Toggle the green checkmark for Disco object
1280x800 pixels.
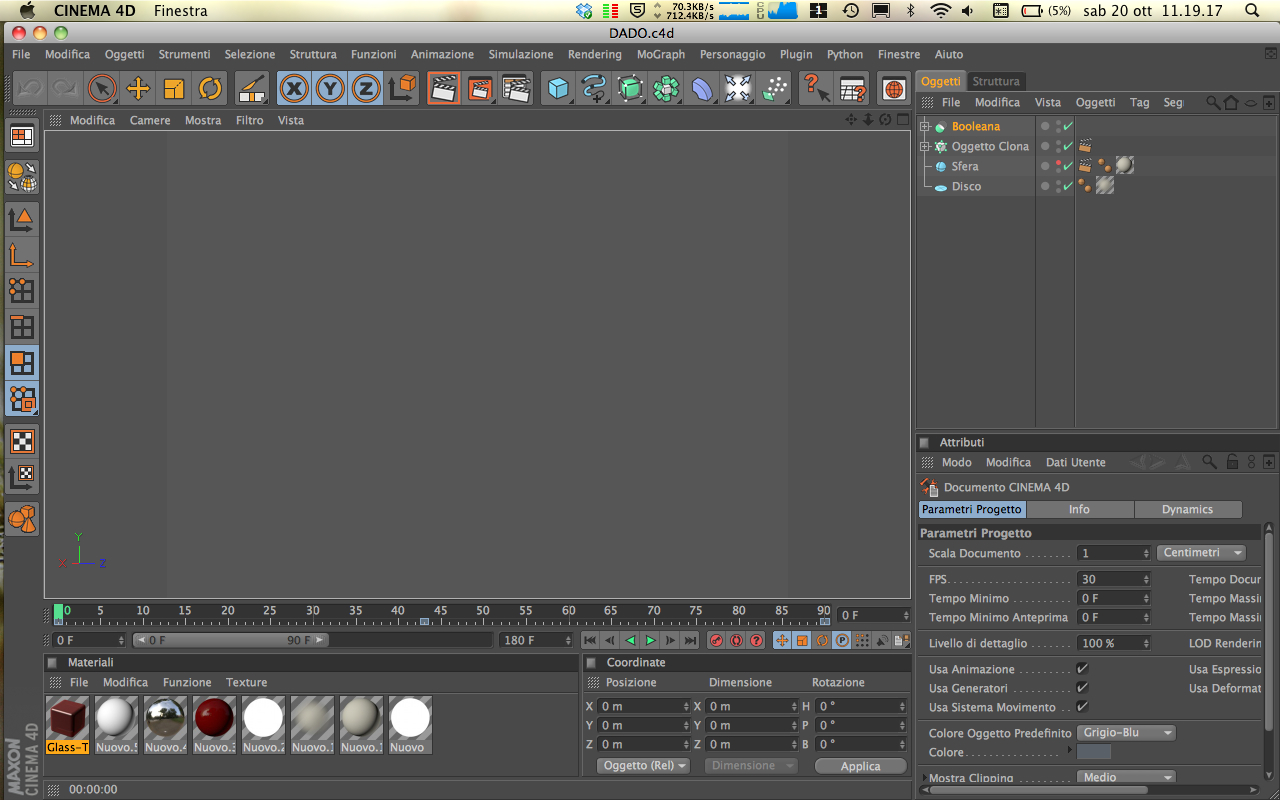1068,186
